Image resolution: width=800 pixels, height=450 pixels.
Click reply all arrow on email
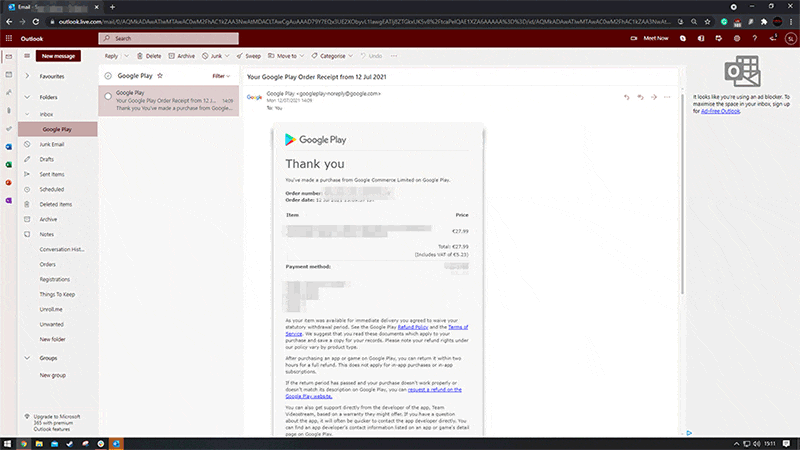tap(640, 97)
